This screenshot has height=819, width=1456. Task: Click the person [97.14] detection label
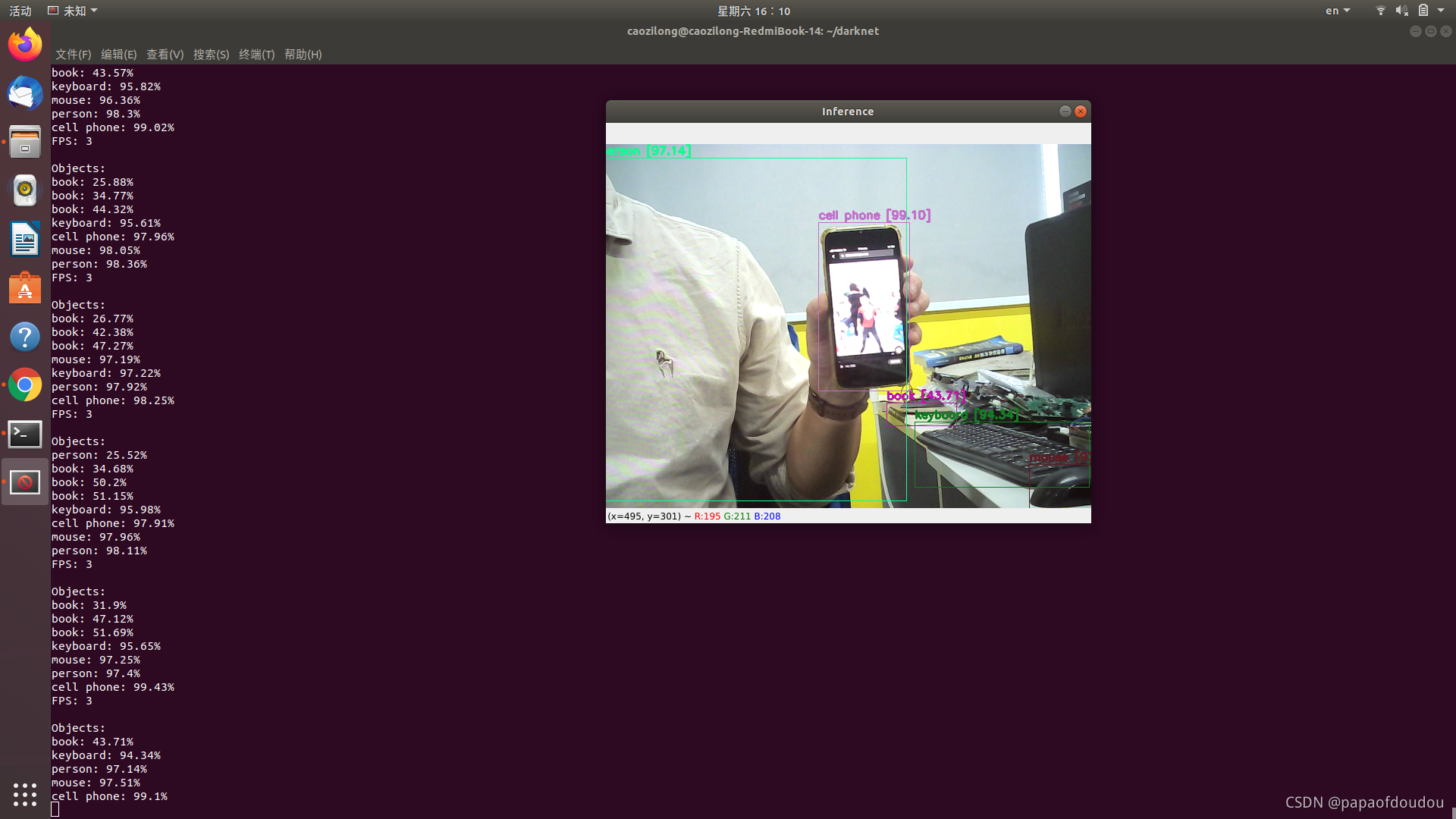click(x=648, y=151)
